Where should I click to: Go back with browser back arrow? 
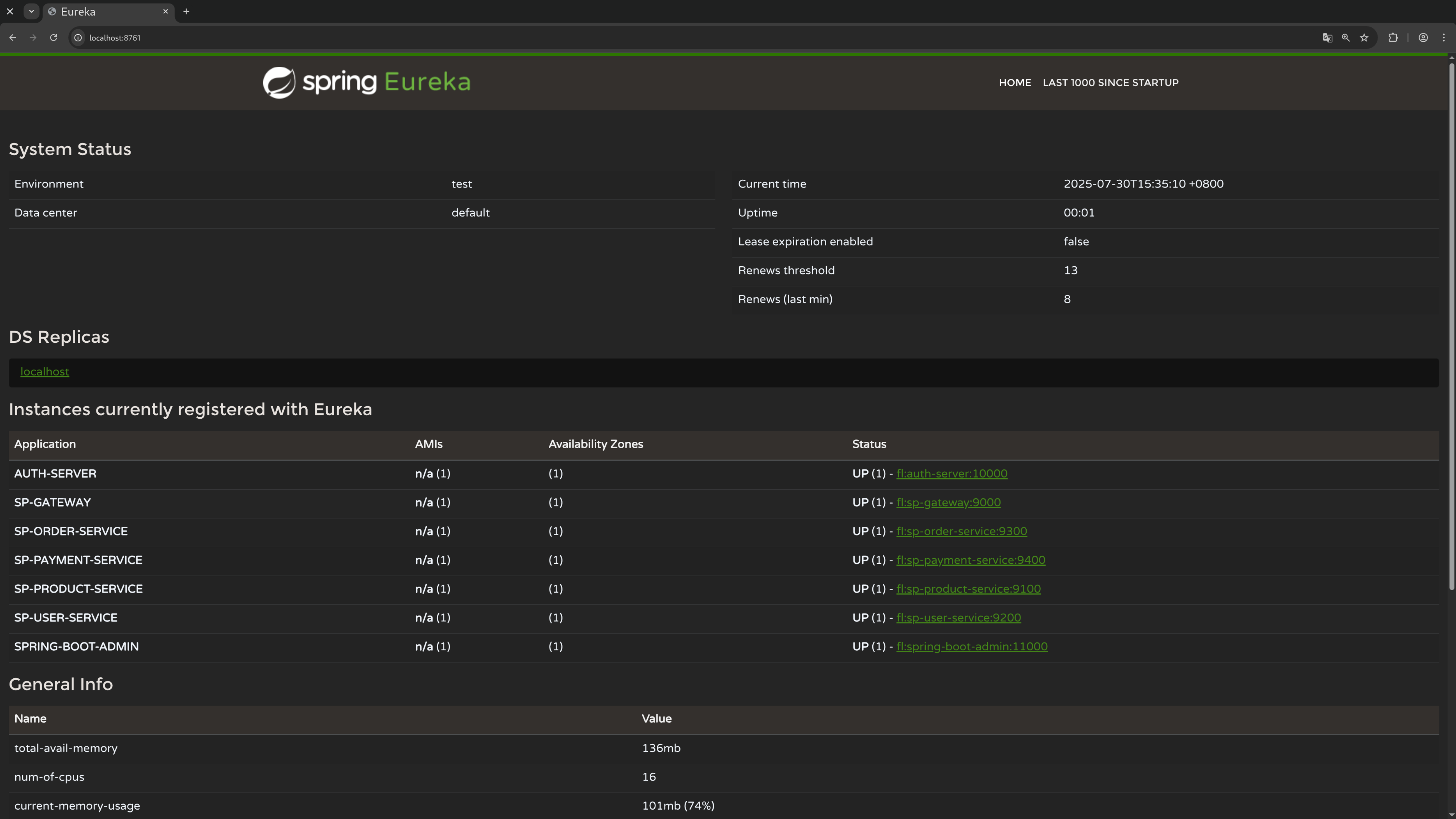coord(12,38)
